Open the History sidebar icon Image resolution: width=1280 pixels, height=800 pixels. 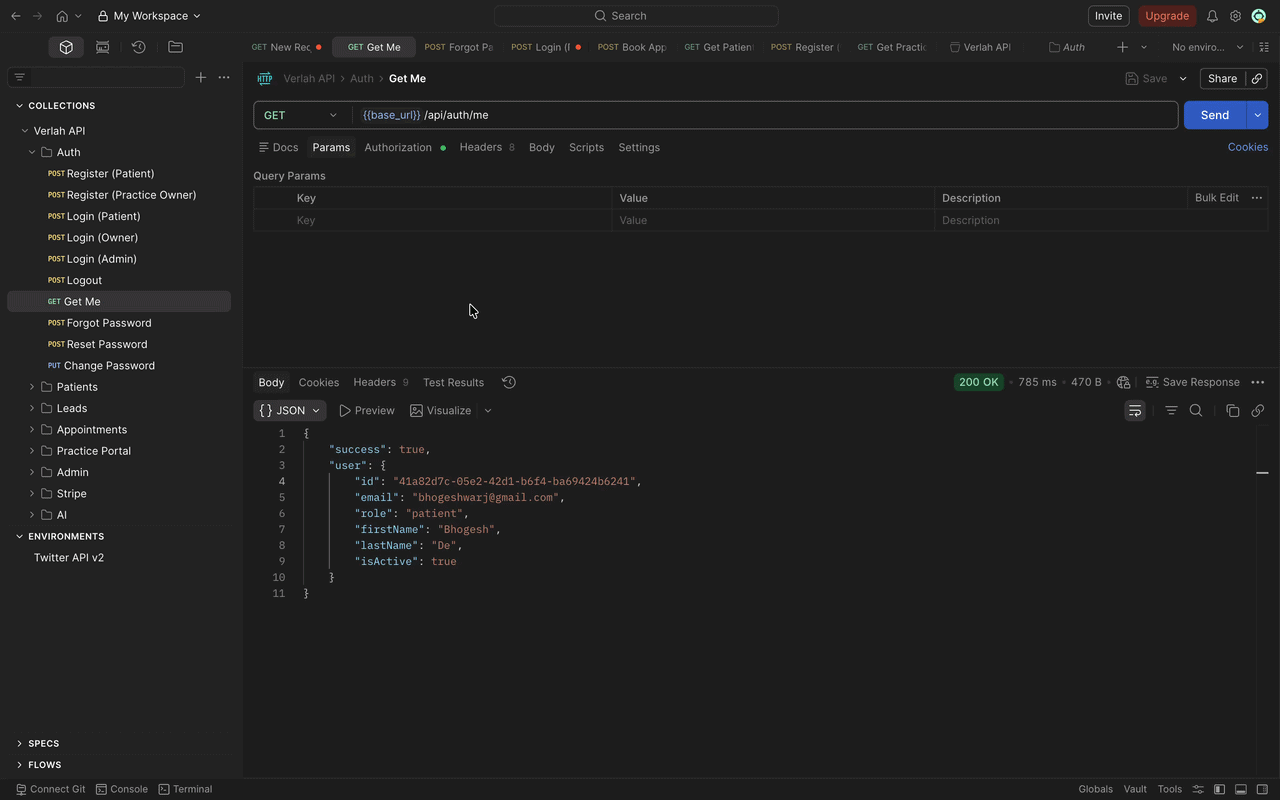(x=139, y=47)
